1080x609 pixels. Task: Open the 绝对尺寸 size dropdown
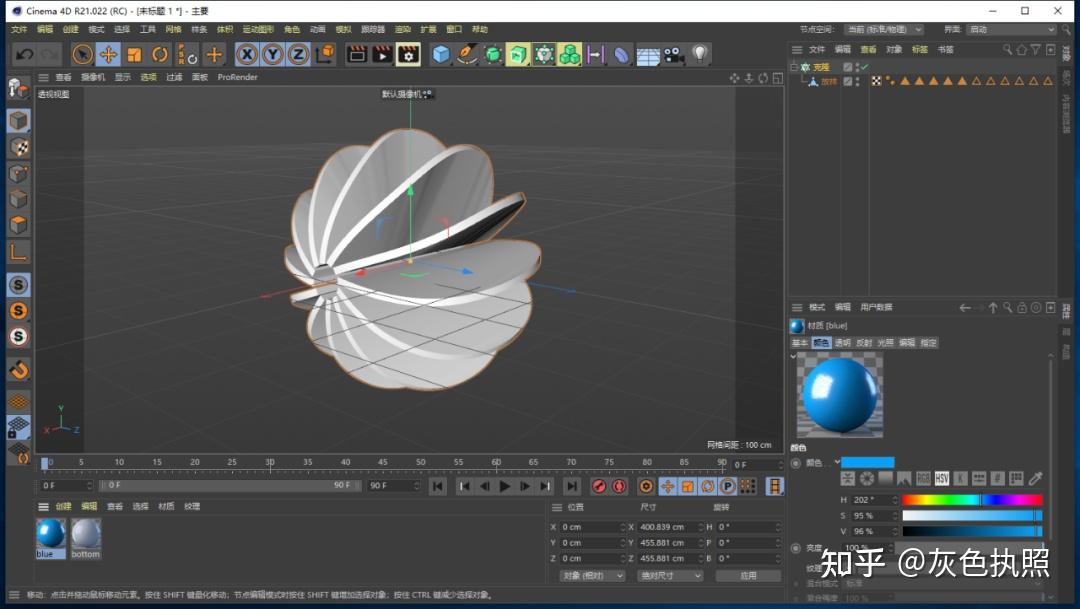tap(670, 575)
